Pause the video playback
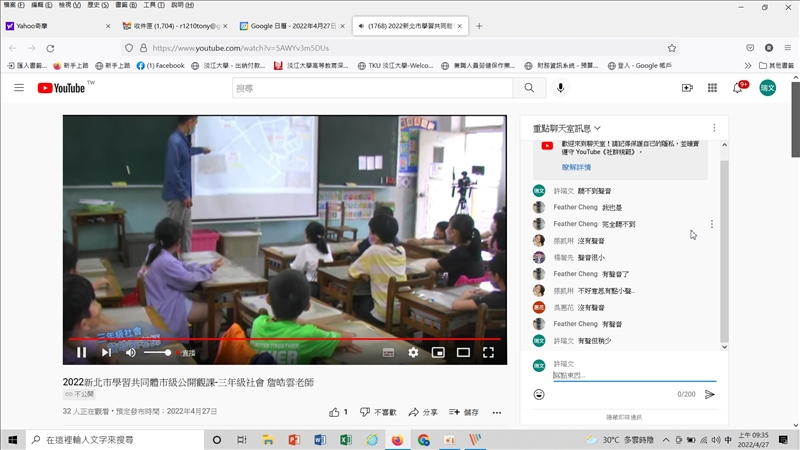 (x=81, y=352)
